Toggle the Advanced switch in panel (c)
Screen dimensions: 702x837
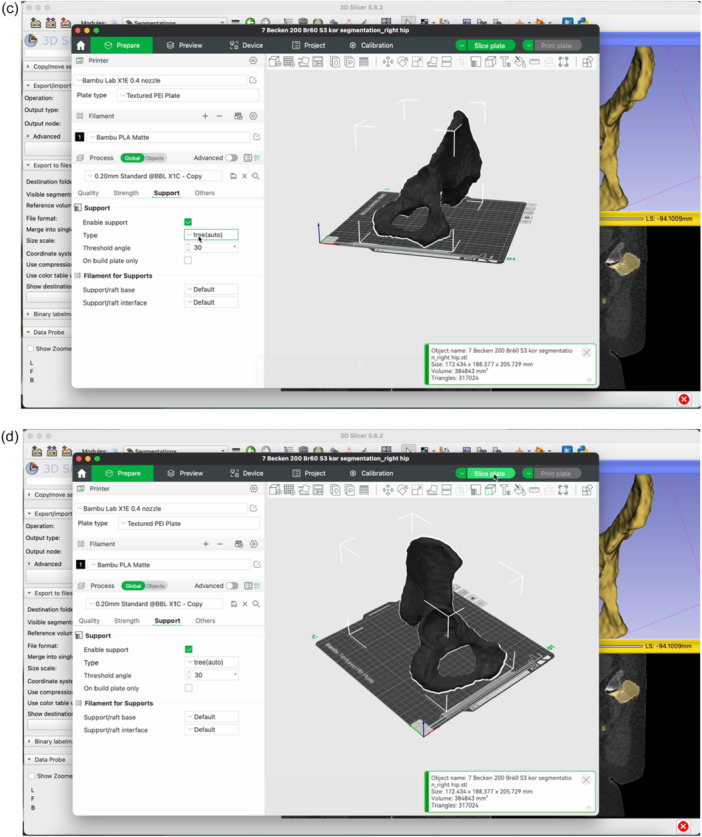tap(232, 158)
